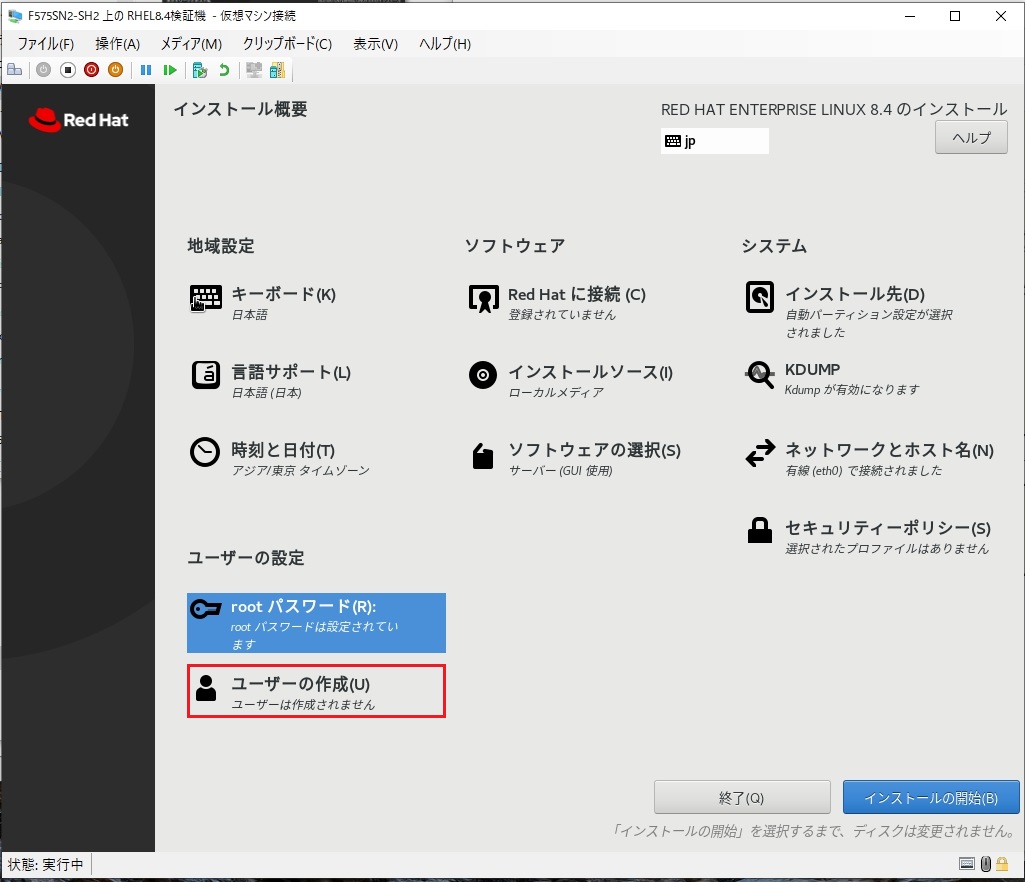The width and height of the screenshot is (1025, 882).
Task: Create a checkpoint using the toolbar icon
Action: pyautogui.click(x=200, y=70)
